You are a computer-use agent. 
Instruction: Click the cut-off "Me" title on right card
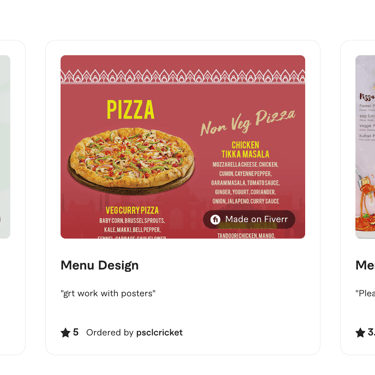[365, 265]
